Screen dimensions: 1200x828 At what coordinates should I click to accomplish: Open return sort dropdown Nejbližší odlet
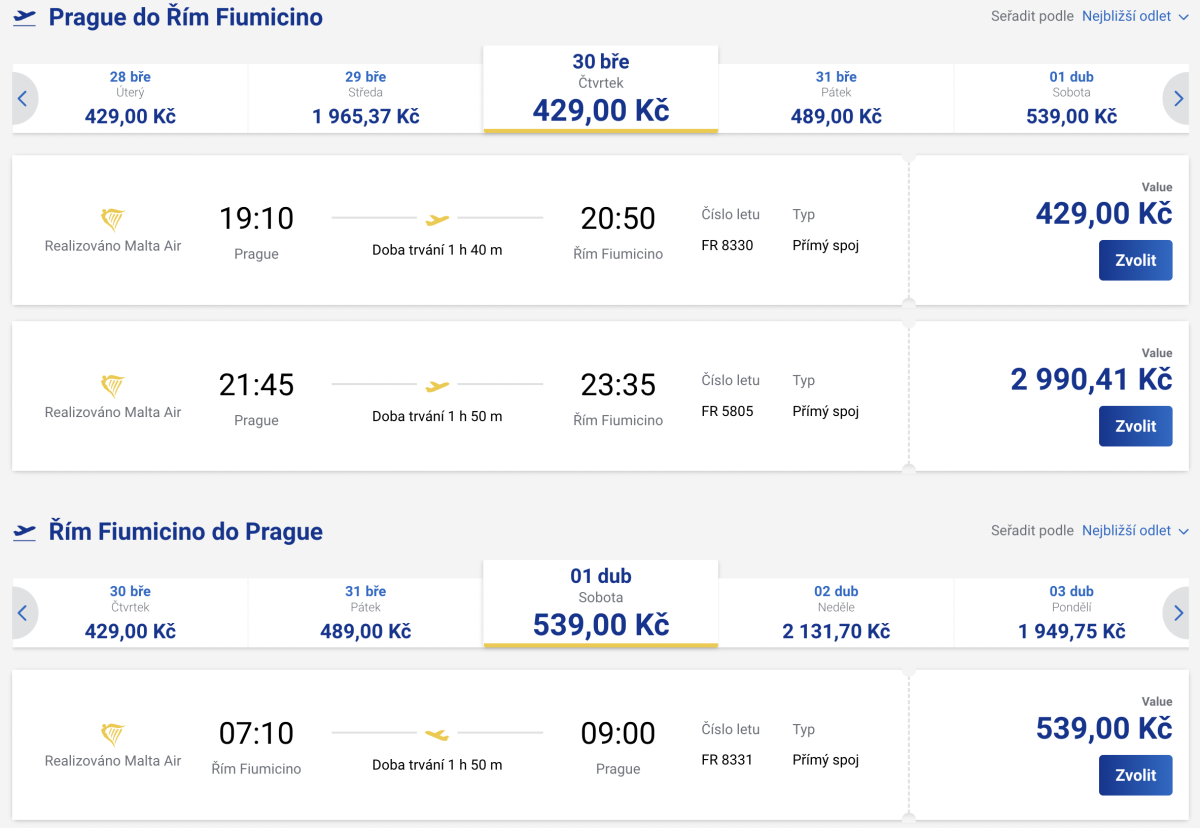1134,531
